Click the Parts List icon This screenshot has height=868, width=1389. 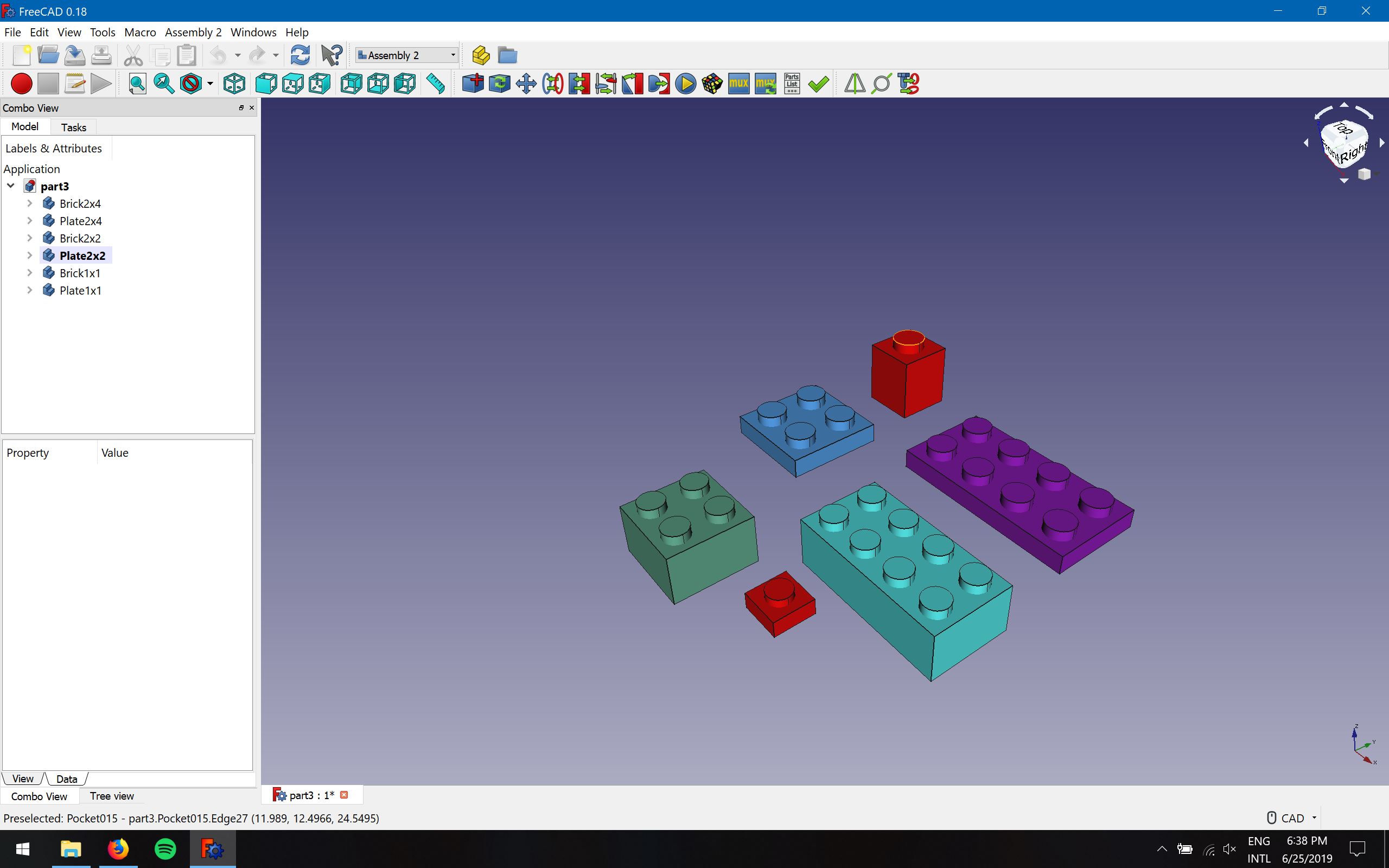pos(792,84)
